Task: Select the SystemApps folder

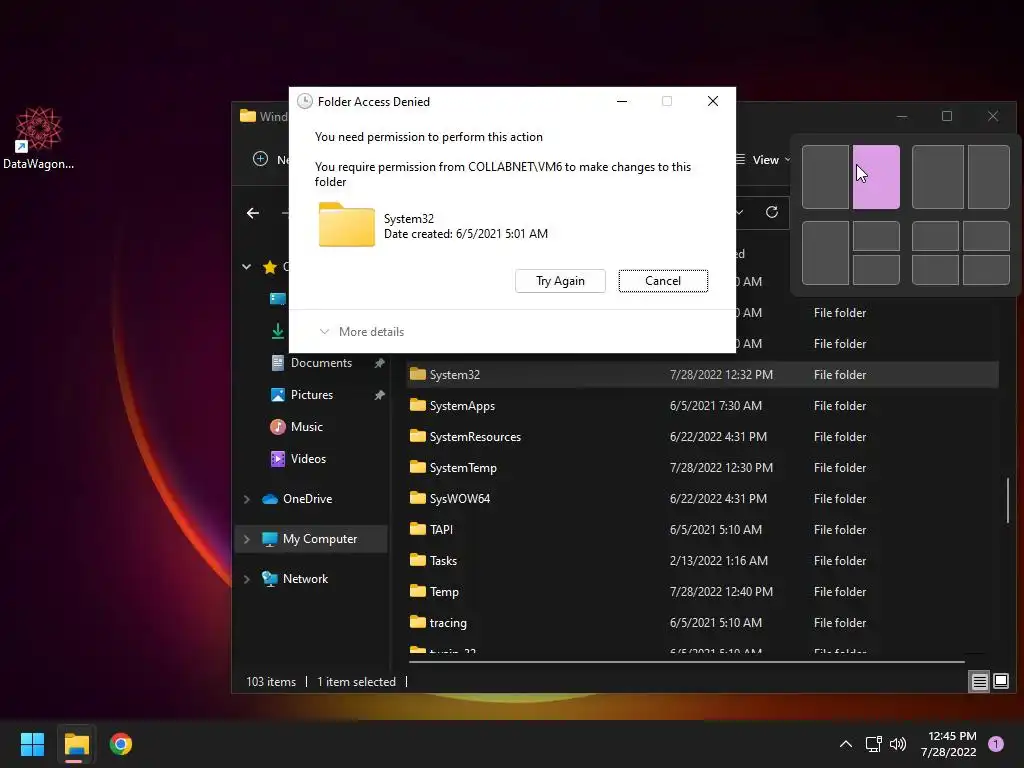Action: click(x=462, y=406)
